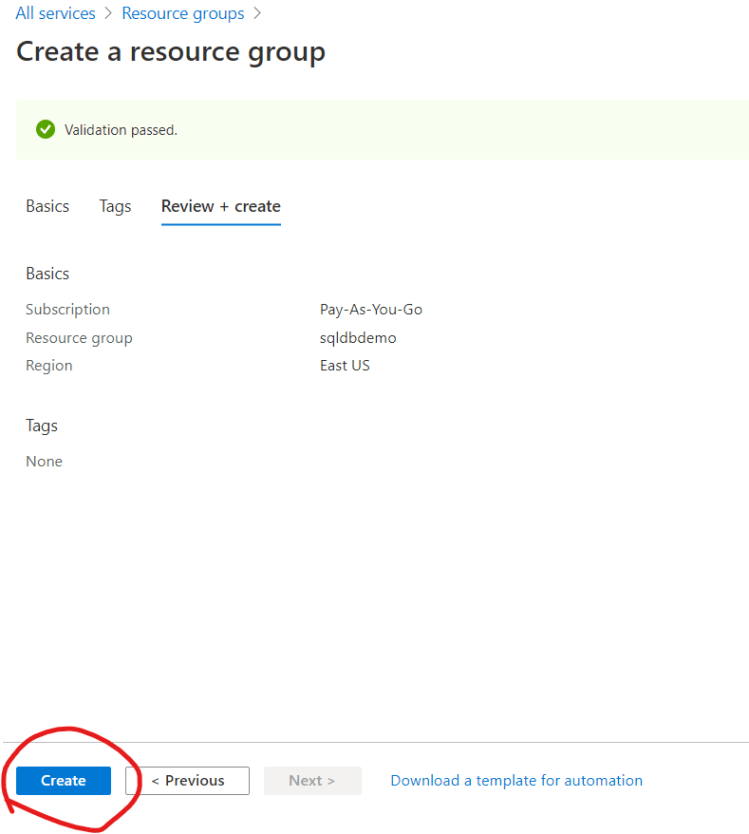This screenshot has width=749, height=834.
Task: Click the Tags section heading
Action: pyautogui.click(x=41, y=426)
